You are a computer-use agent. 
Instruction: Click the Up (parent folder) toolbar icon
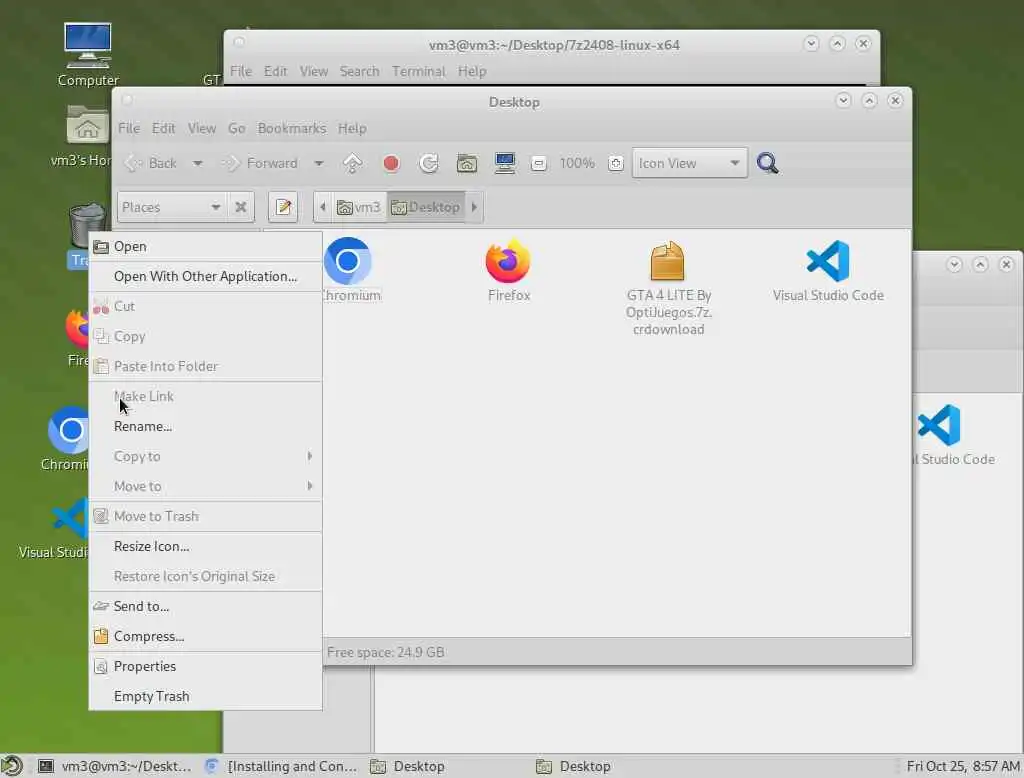[x=353, y=163]
